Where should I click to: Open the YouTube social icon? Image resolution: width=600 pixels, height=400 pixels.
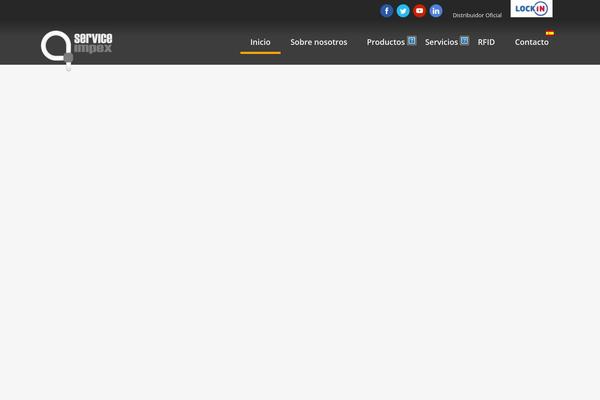pyautogui.click(x=419, y=11)
